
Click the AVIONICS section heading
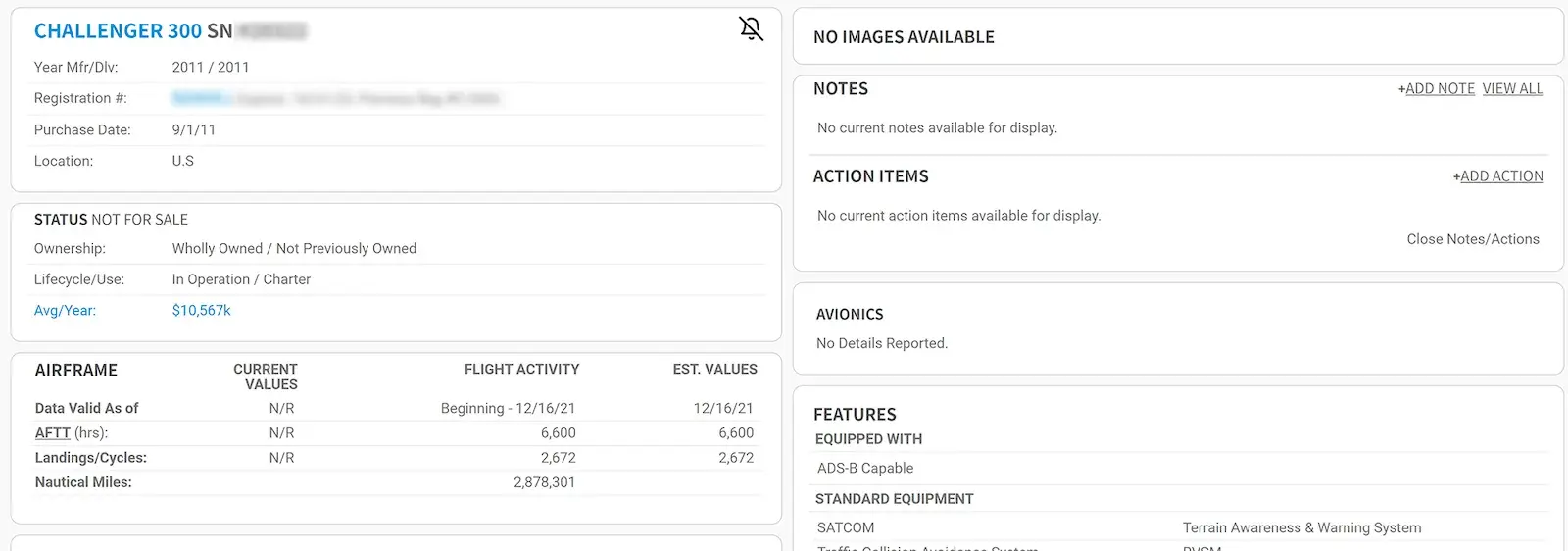[850, 315]
